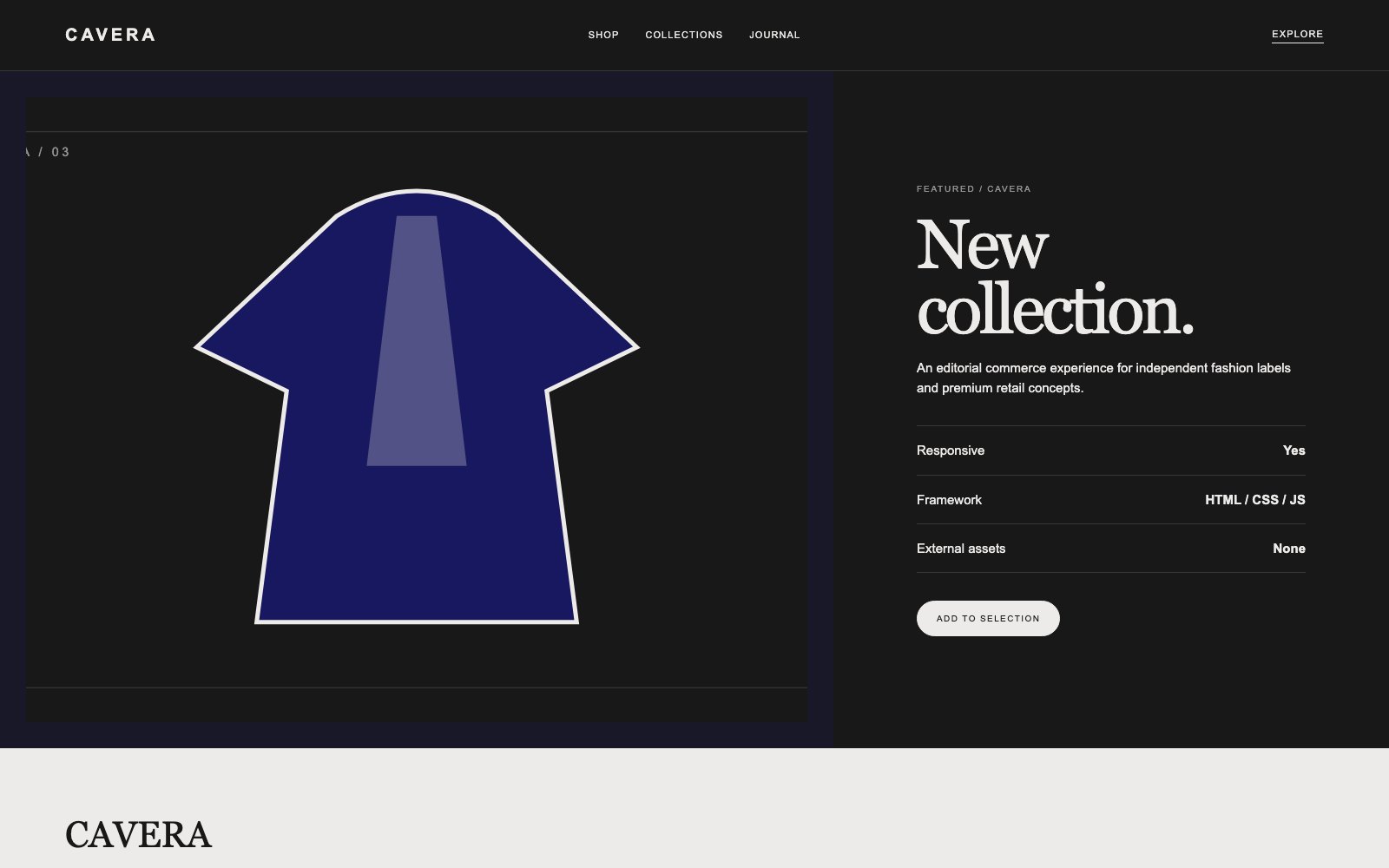Select the navy garment illustration
Screen dimensions: 1389x868
(417, 406)
